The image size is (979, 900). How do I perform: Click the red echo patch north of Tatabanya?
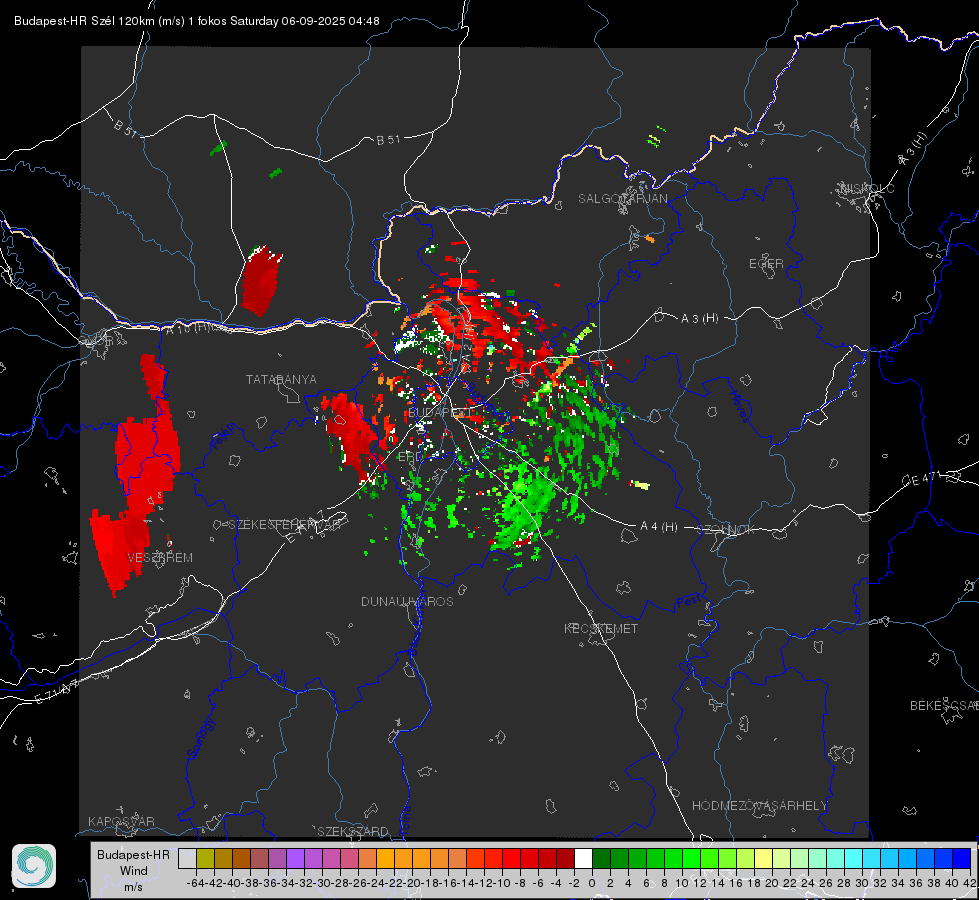(x=261, y=281)
